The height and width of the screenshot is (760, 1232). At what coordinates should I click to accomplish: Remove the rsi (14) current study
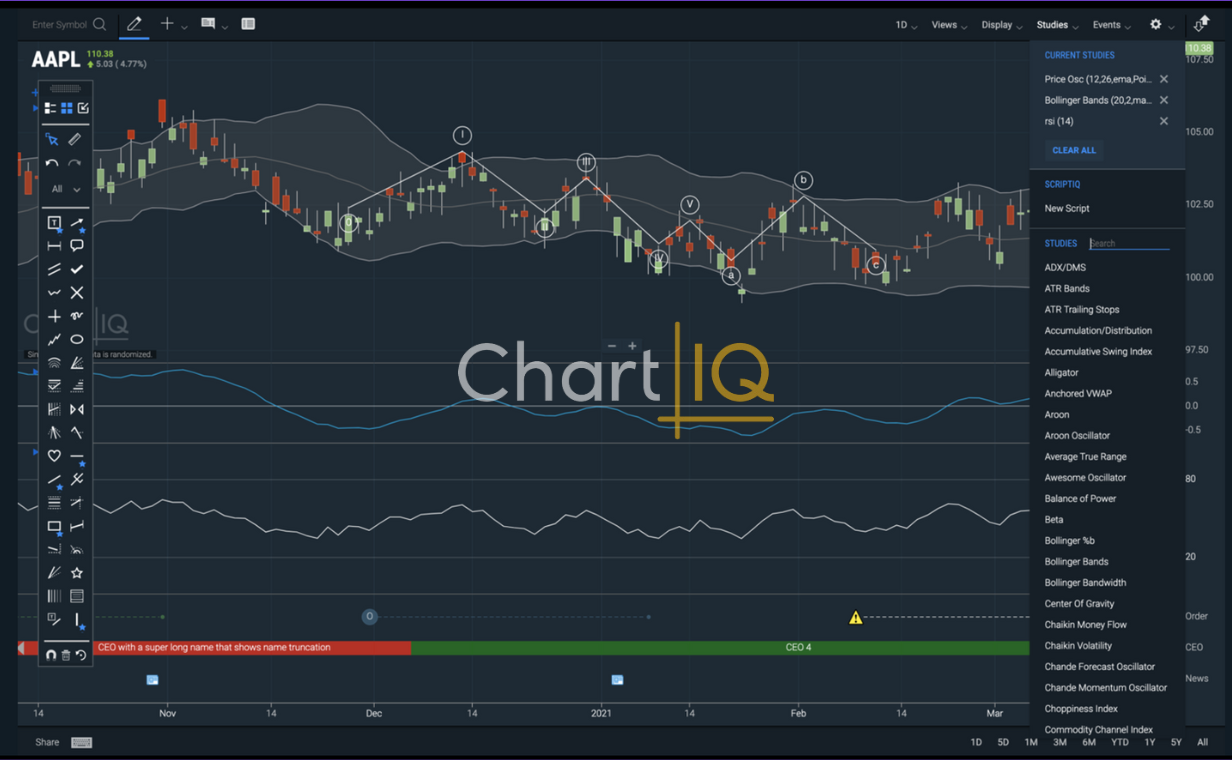coord(1164,121)
